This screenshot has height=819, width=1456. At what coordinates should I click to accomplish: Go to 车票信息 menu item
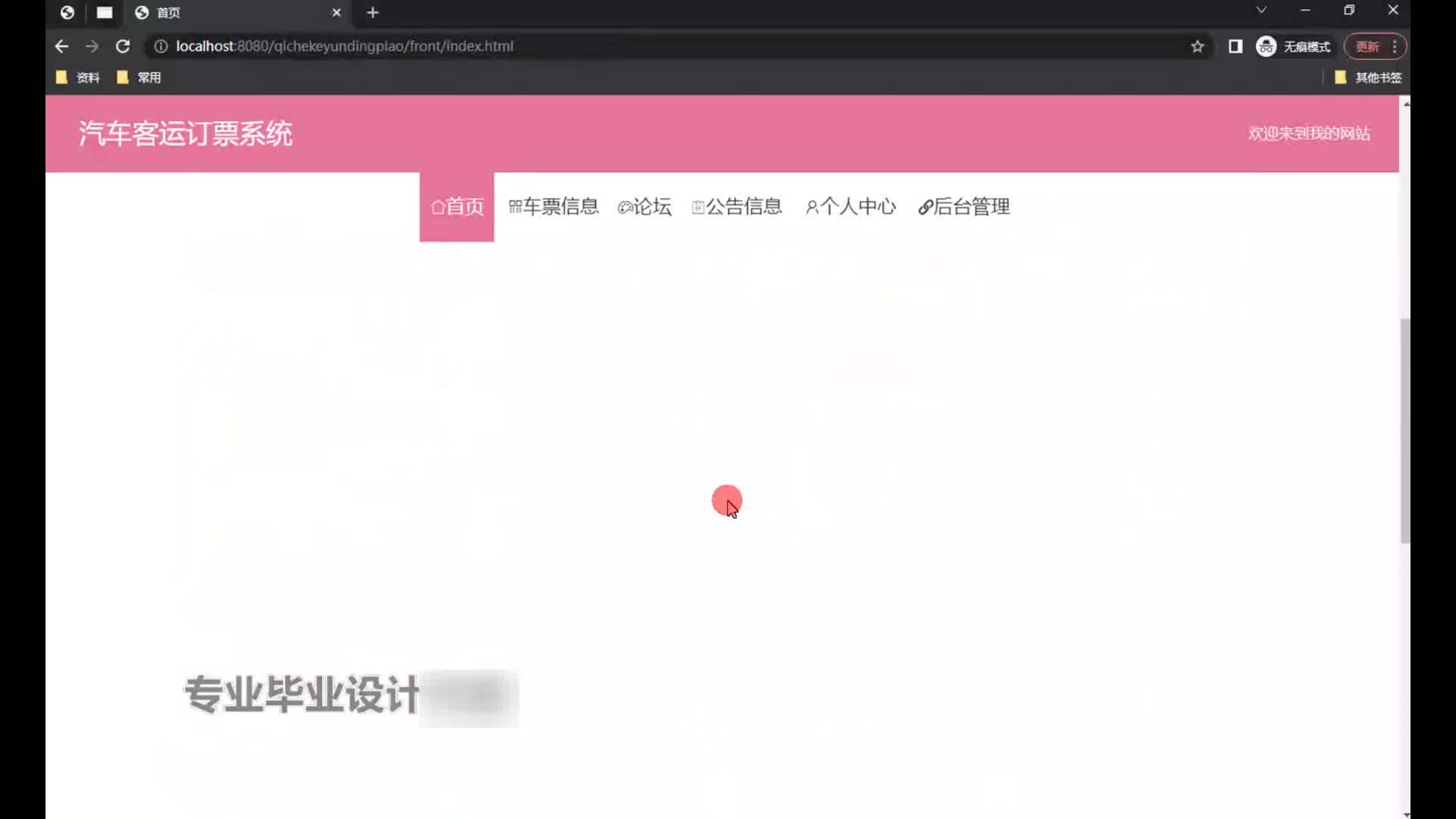pos(554,206)
